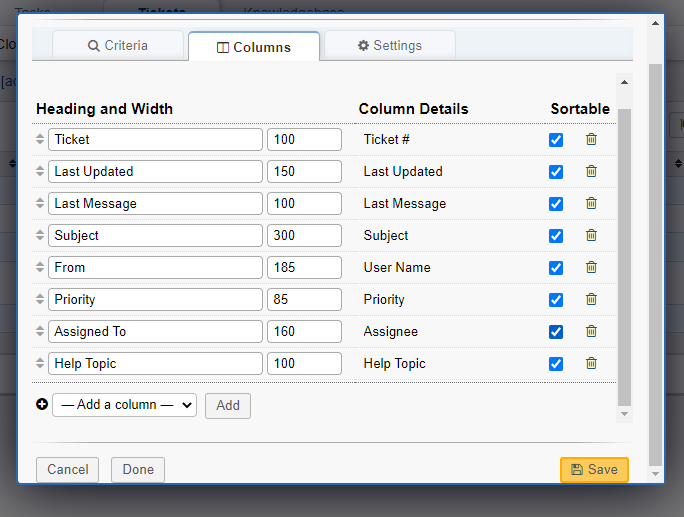Grab the sort handle beside Ticket heading
Screen dimensions: 684x517
(40, 140)
